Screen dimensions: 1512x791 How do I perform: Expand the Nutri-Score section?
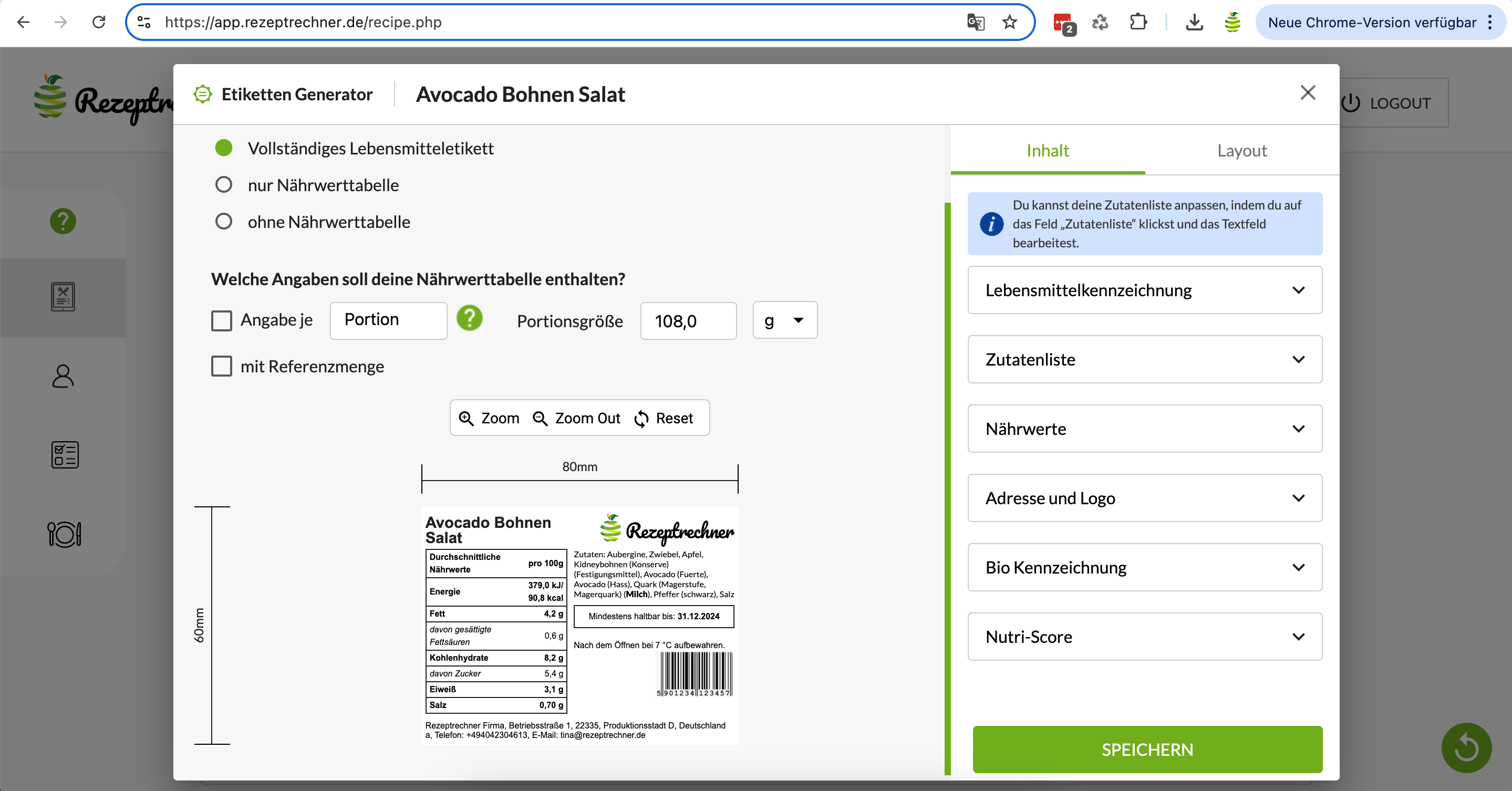1145,636
